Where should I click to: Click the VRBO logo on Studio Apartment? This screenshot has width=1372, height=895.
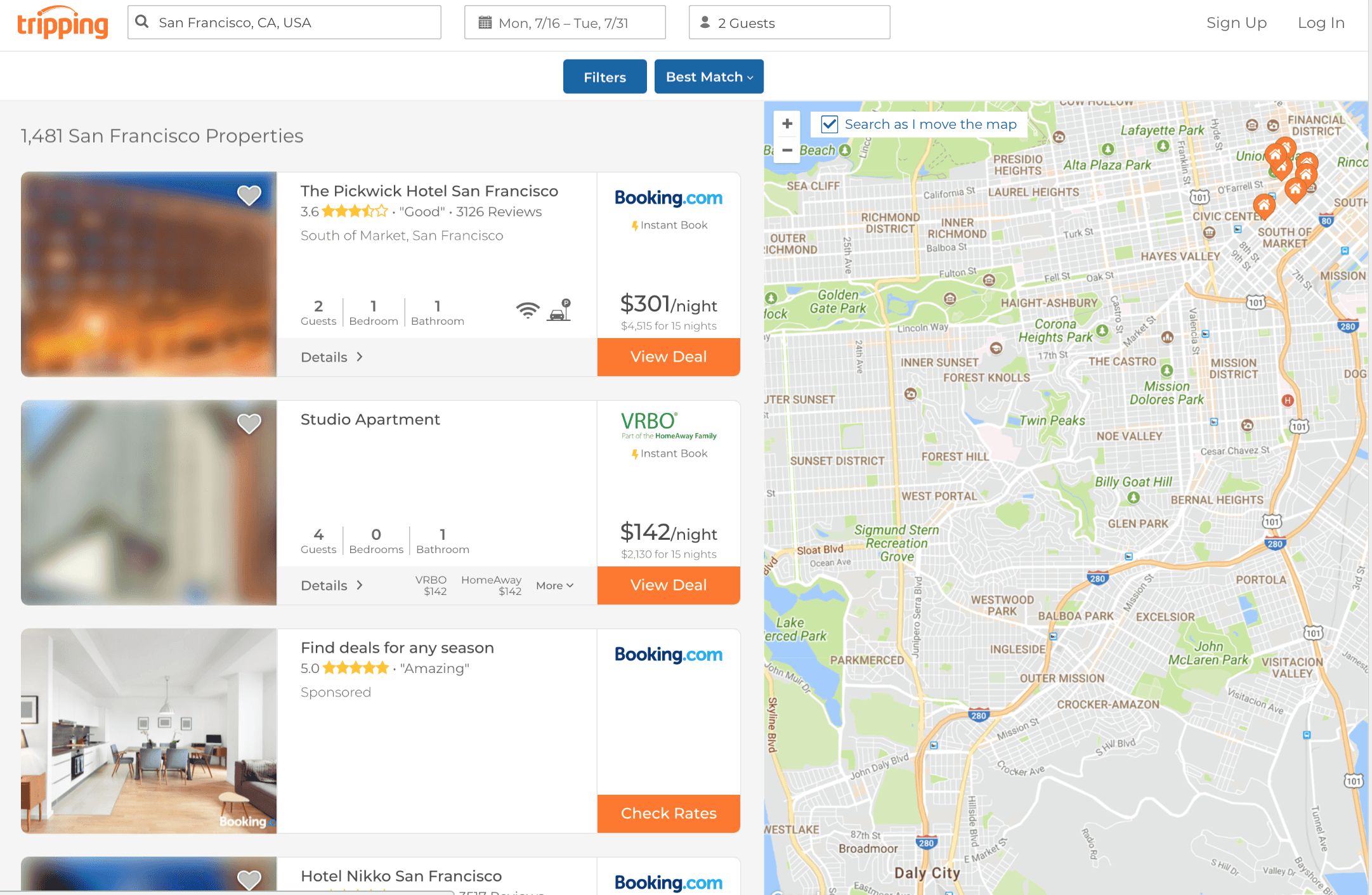(x=669, y=425)
